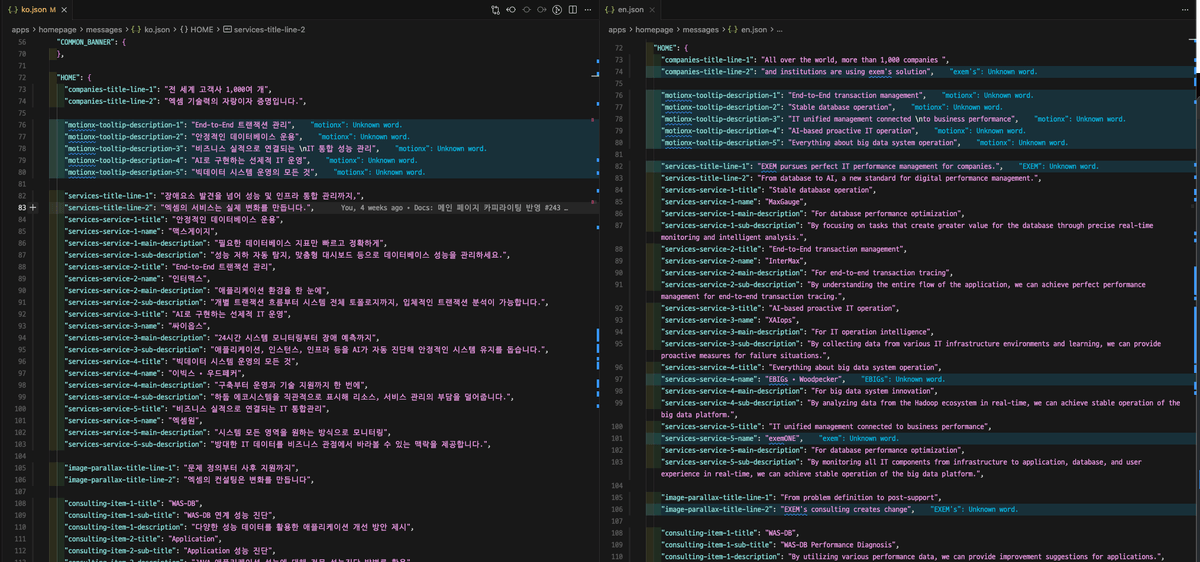Click line number 105 in ko.json gutter

coord(21,467)
